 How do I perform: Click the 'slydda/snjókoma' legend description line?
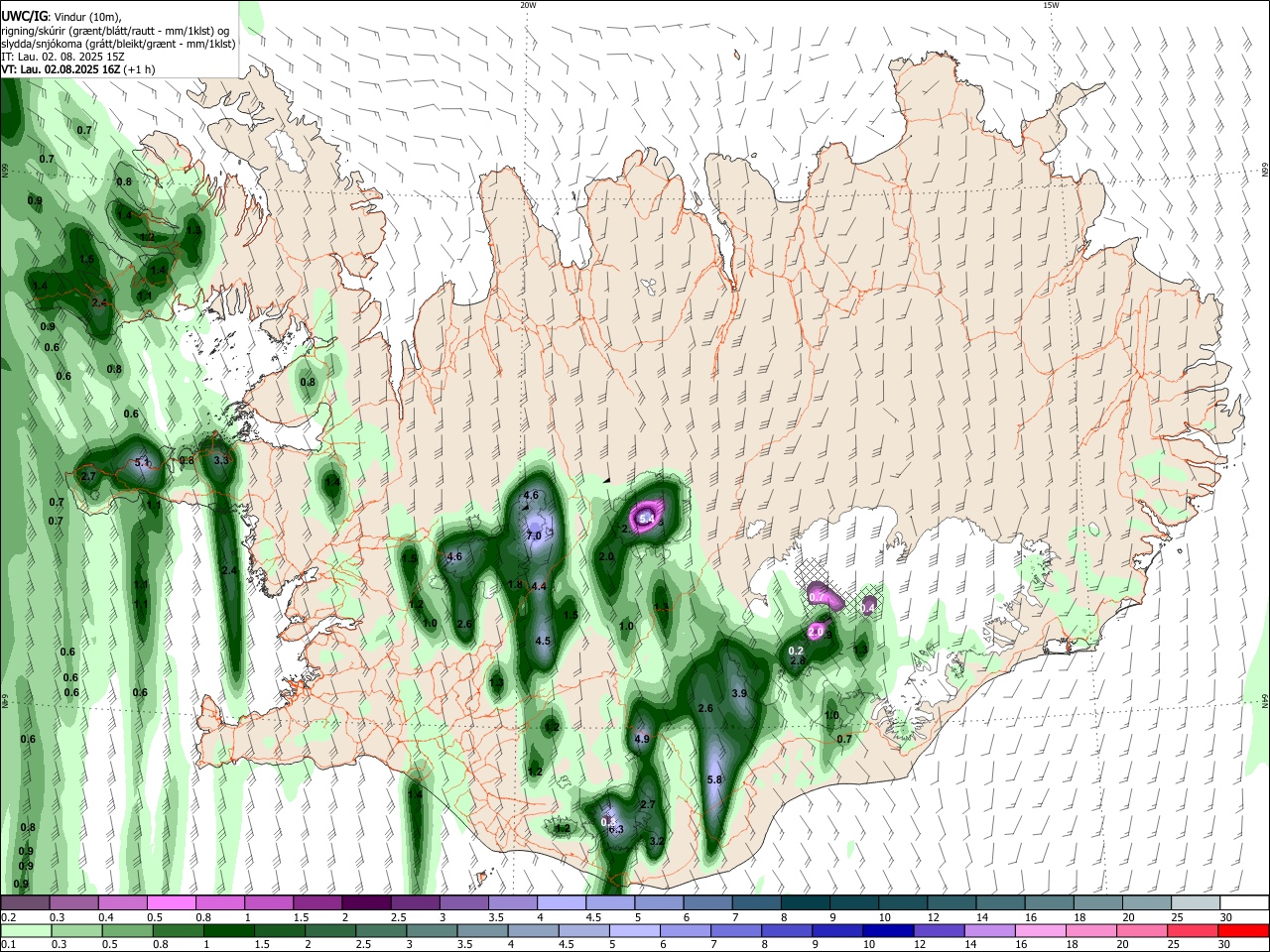coord(117,44)
